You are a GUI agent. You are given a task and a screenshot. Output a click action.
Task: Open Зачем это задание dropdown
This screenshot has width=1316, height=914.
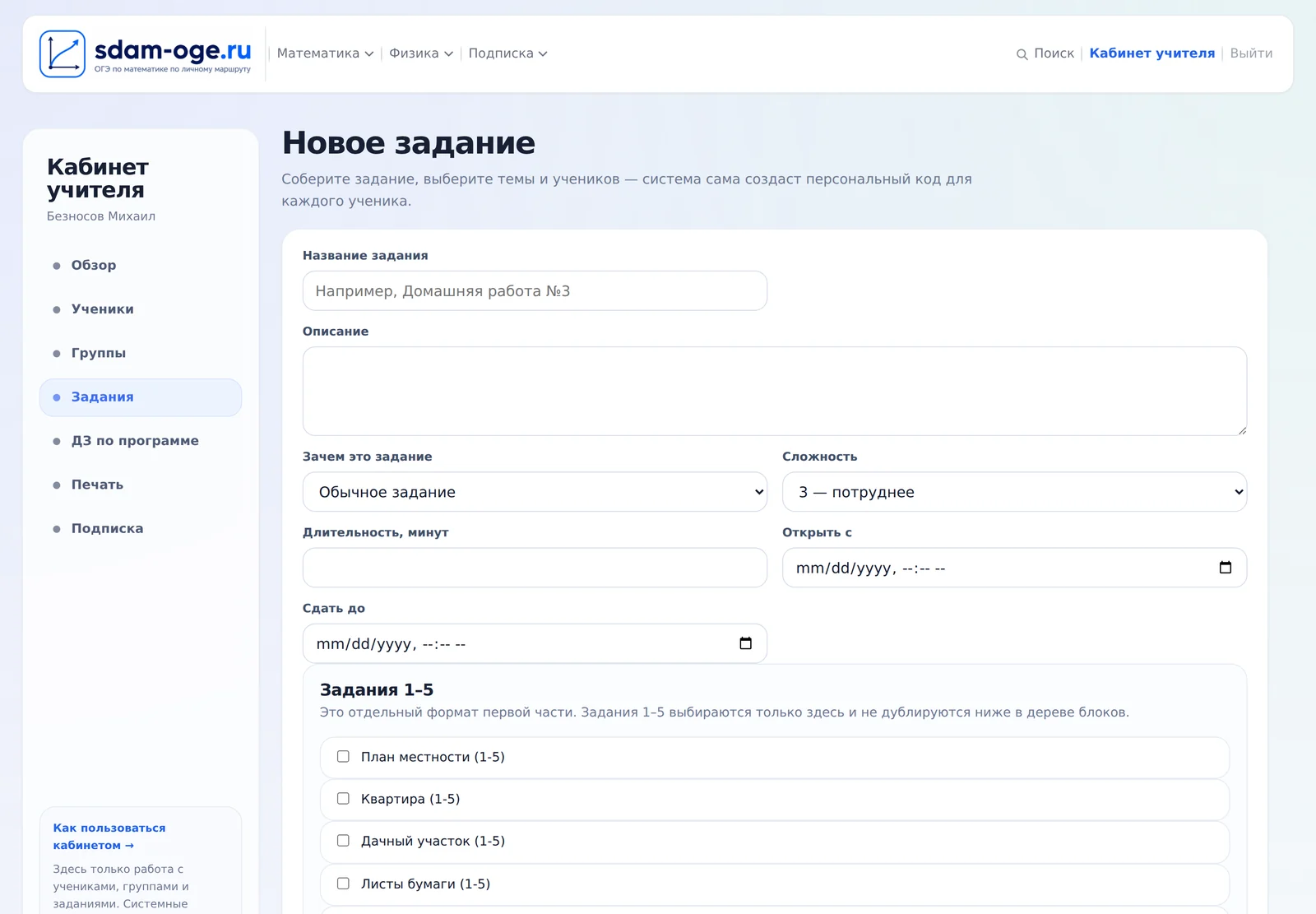point(535,492)
